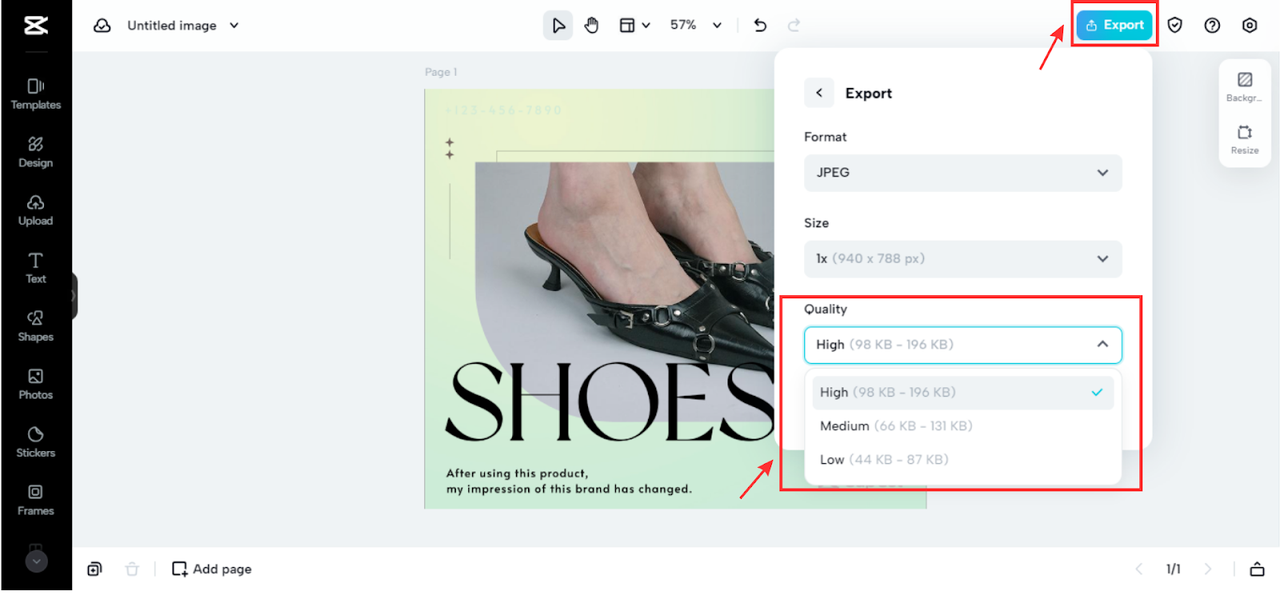
Task: Select the pointer select tool
Action: (x=558, y=26)
